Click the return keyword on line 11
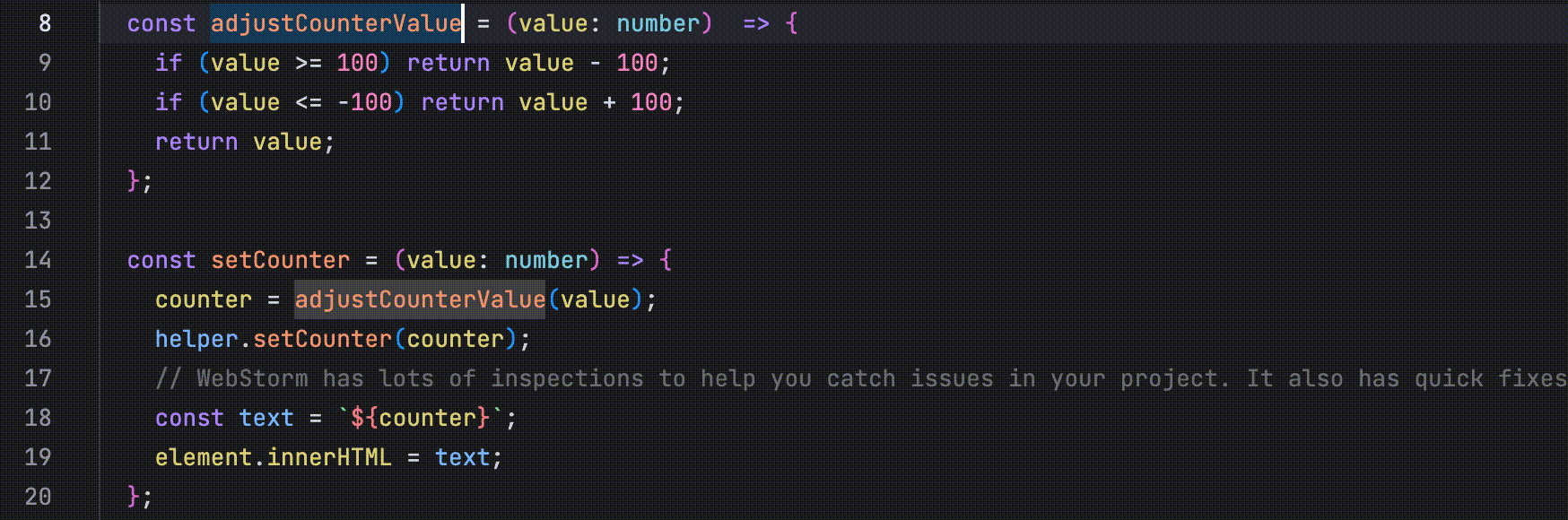This screenshot has height=520, width=1568. (196, 142)
